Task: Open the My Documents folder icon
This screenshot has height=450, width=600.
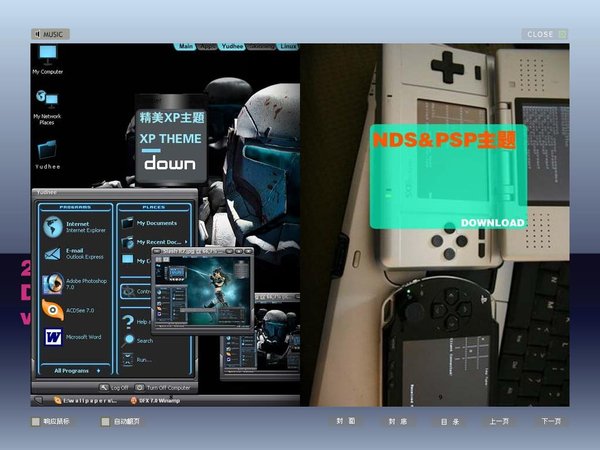Action: 128,223
